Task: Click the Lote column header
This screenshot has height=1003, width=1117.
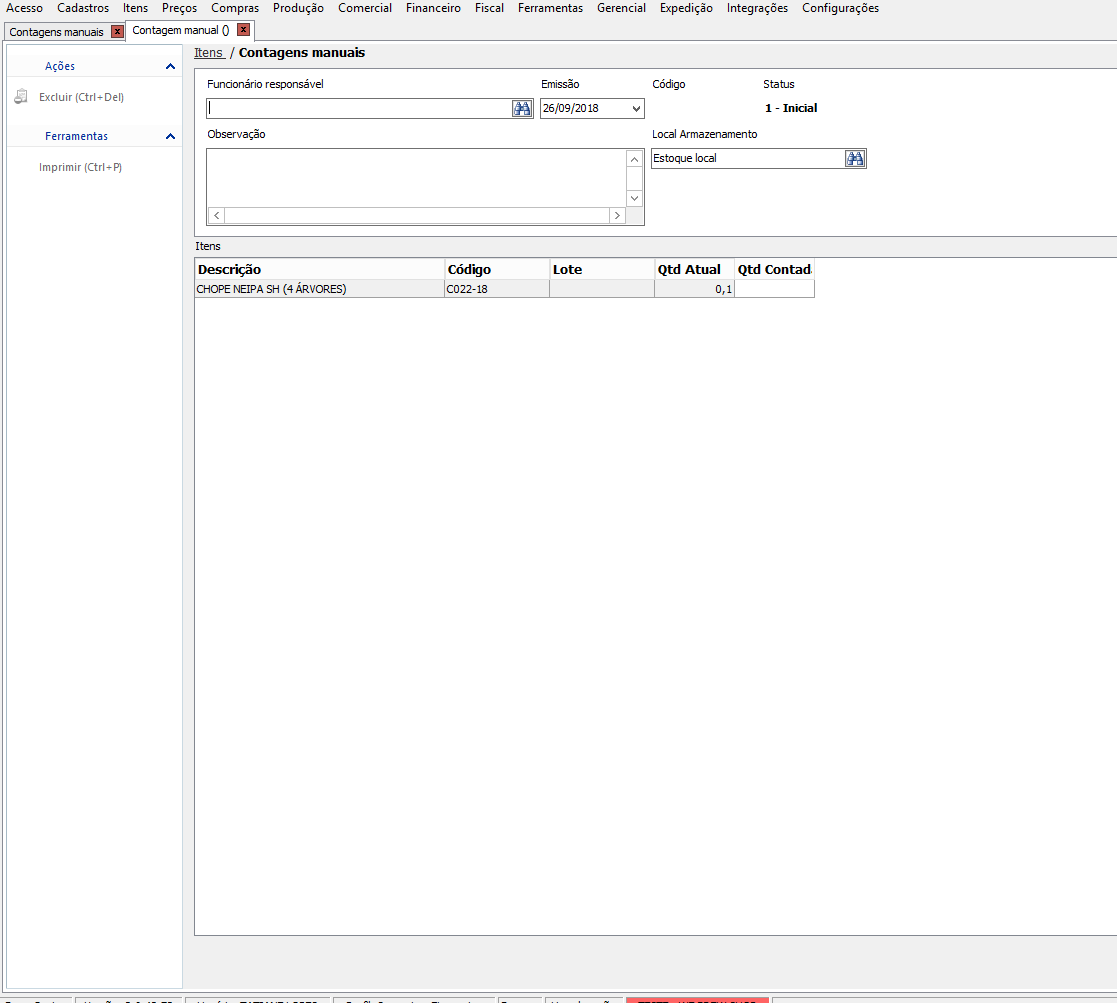Action: pos(602,269)
